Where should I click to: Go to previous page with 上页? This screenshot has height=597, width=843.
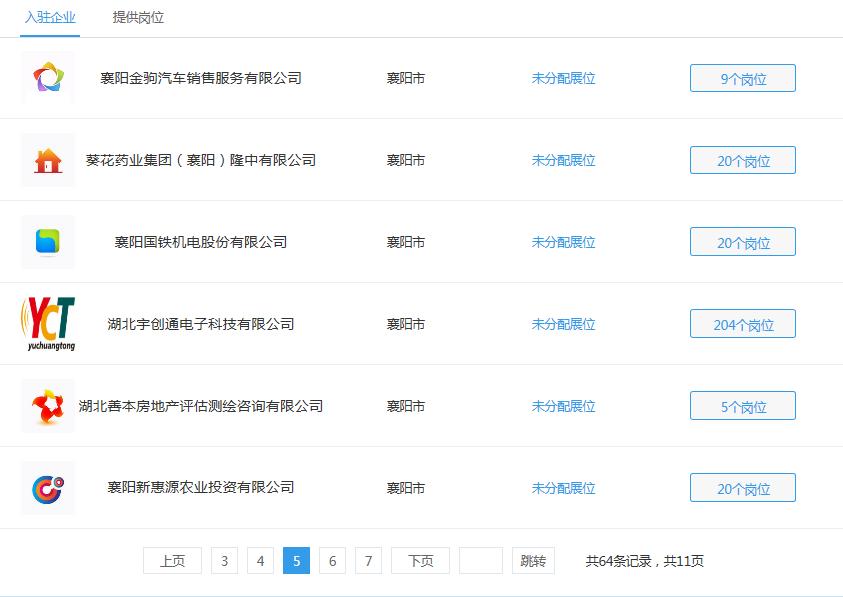point(173,561)
